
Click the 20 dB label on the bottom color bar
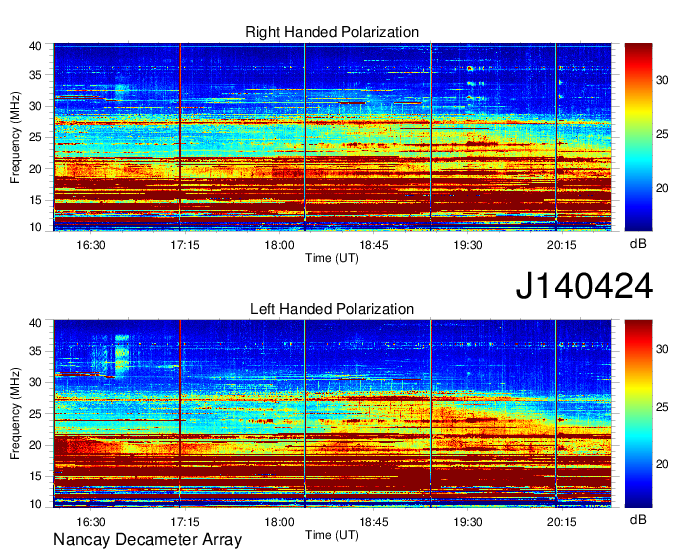pos(662,464)
